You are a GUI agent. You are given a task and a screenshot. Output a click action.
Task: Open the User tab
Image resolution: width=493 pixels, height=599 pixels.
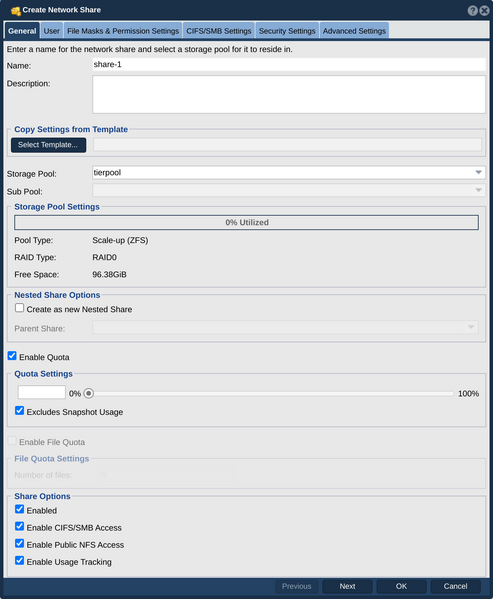pos(52,31)
